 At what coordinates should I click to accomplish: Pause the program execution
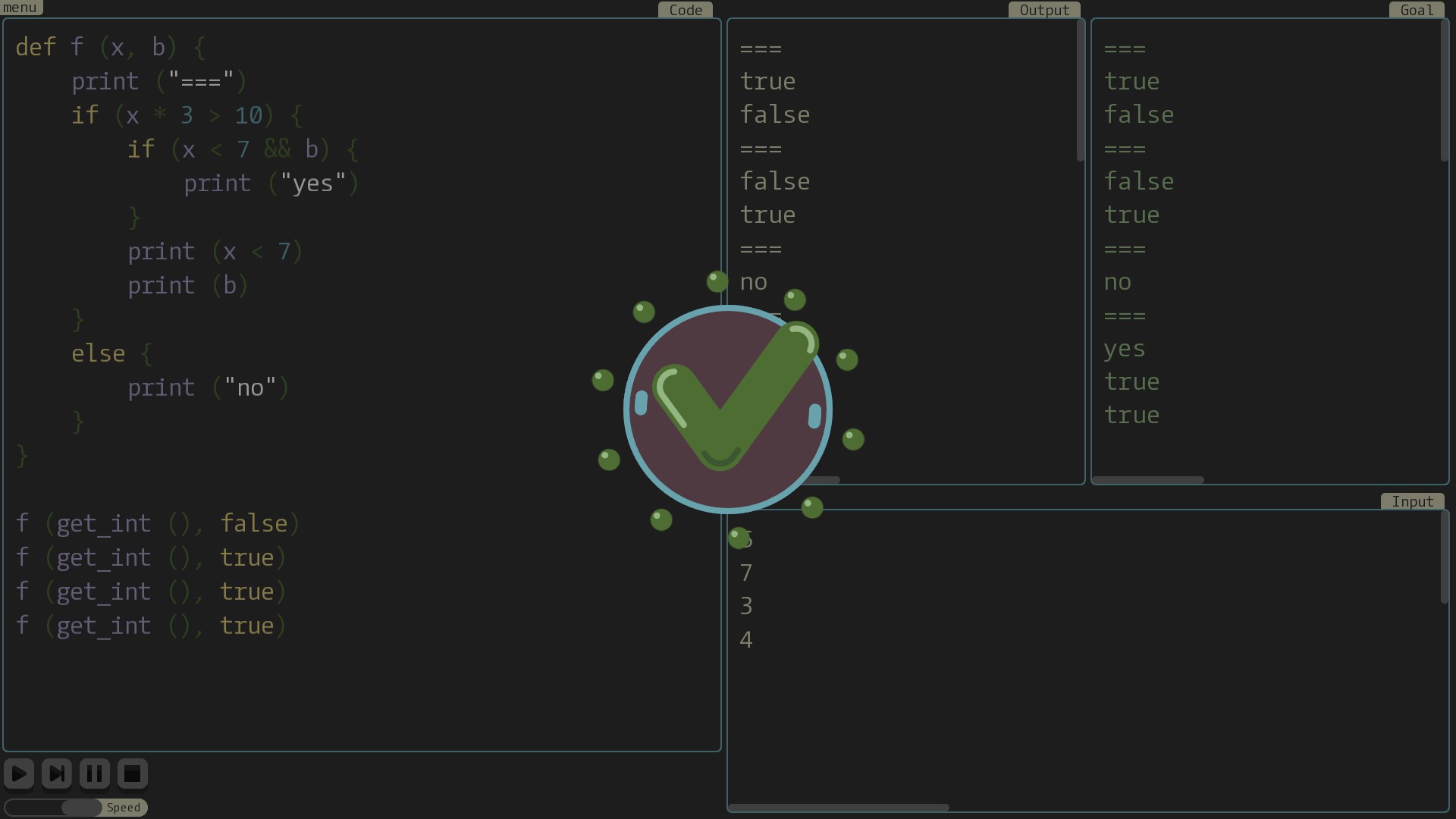pos(95,773)
